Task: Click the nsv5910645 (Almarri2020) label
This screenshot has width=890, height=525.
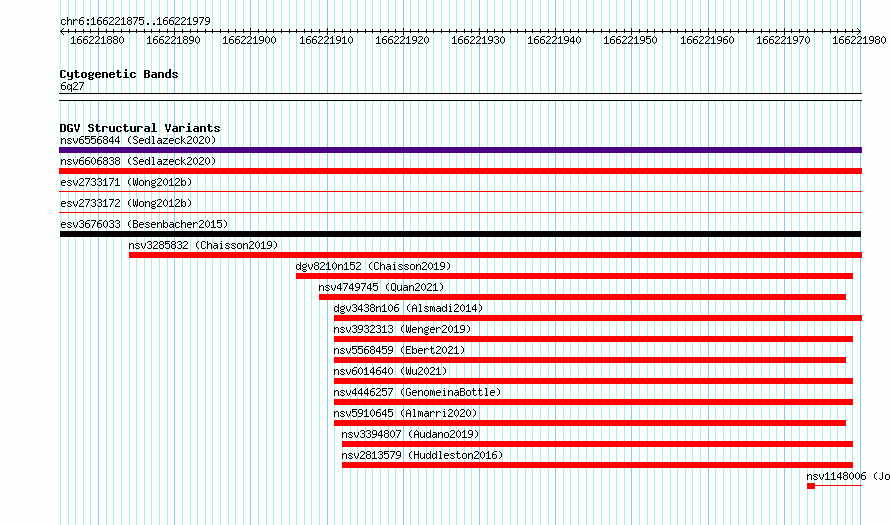Action: pyautogui.click(x=405, y=413)
